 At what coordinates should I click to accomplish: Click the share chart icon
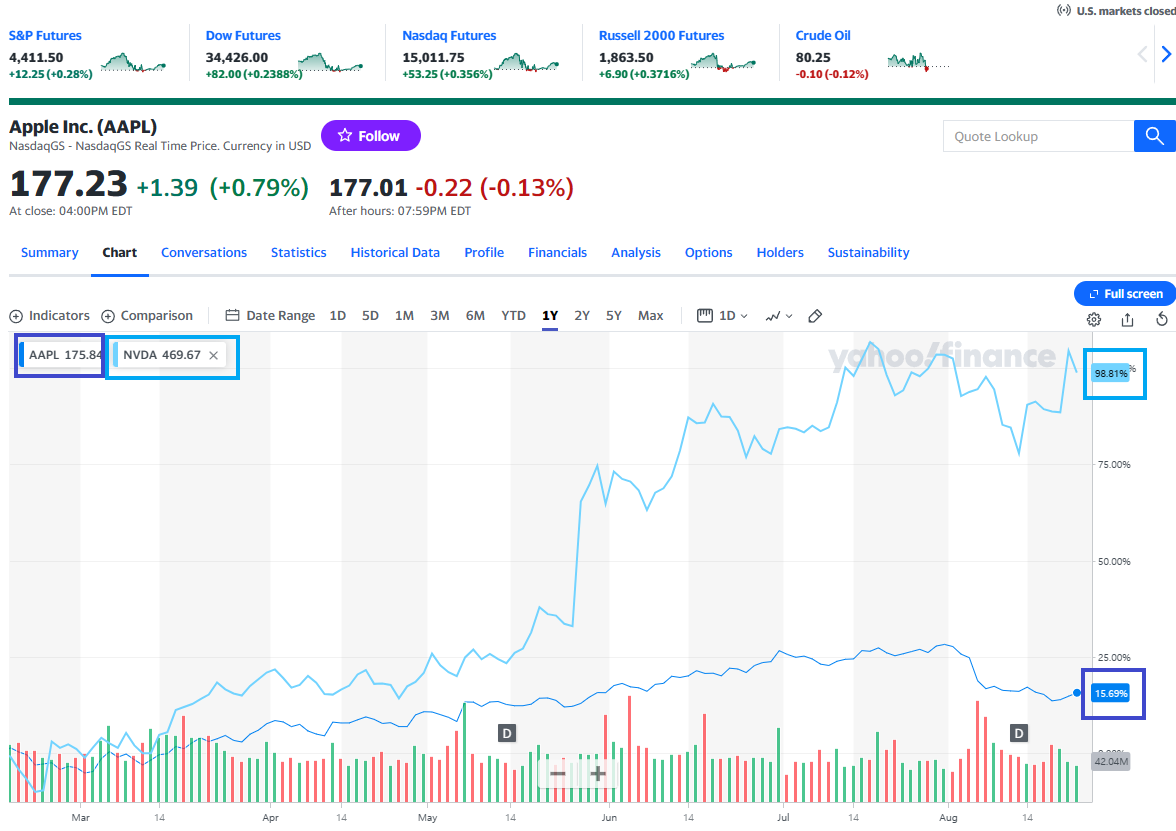coord(1127,320)
